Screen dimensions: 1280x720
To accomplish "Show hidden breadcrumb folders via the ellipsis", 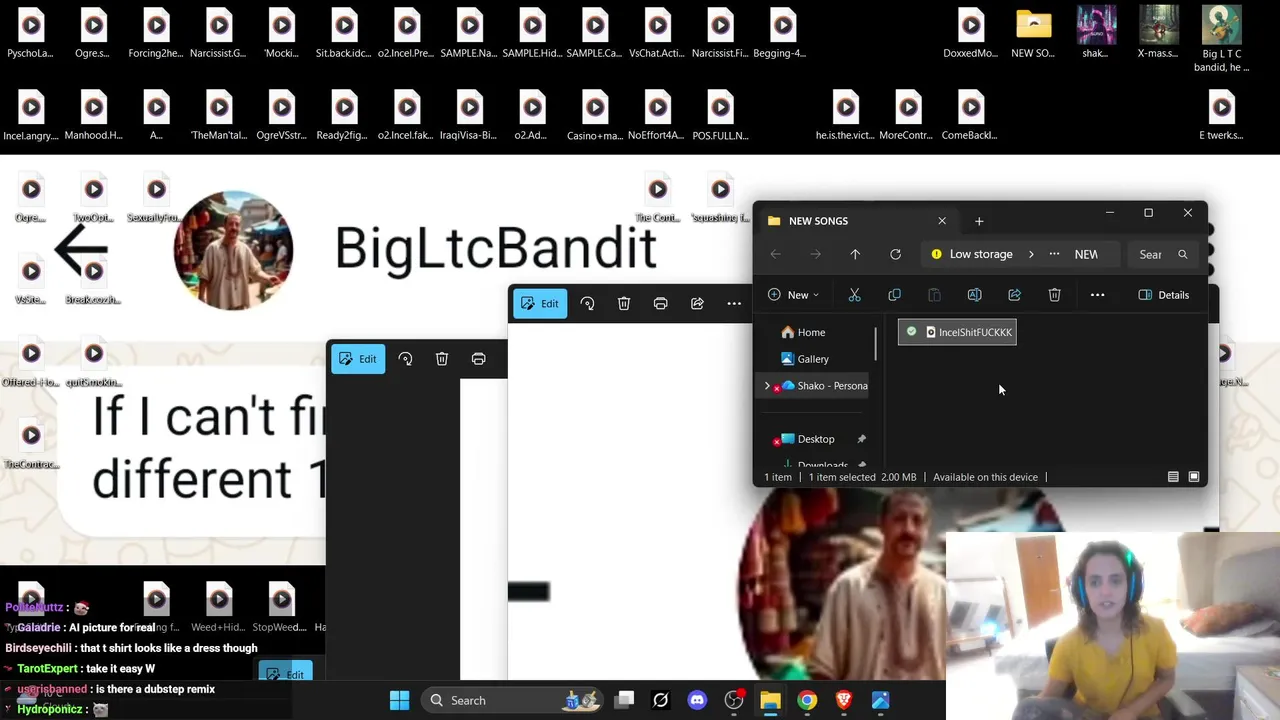I will coord(1054,254).
